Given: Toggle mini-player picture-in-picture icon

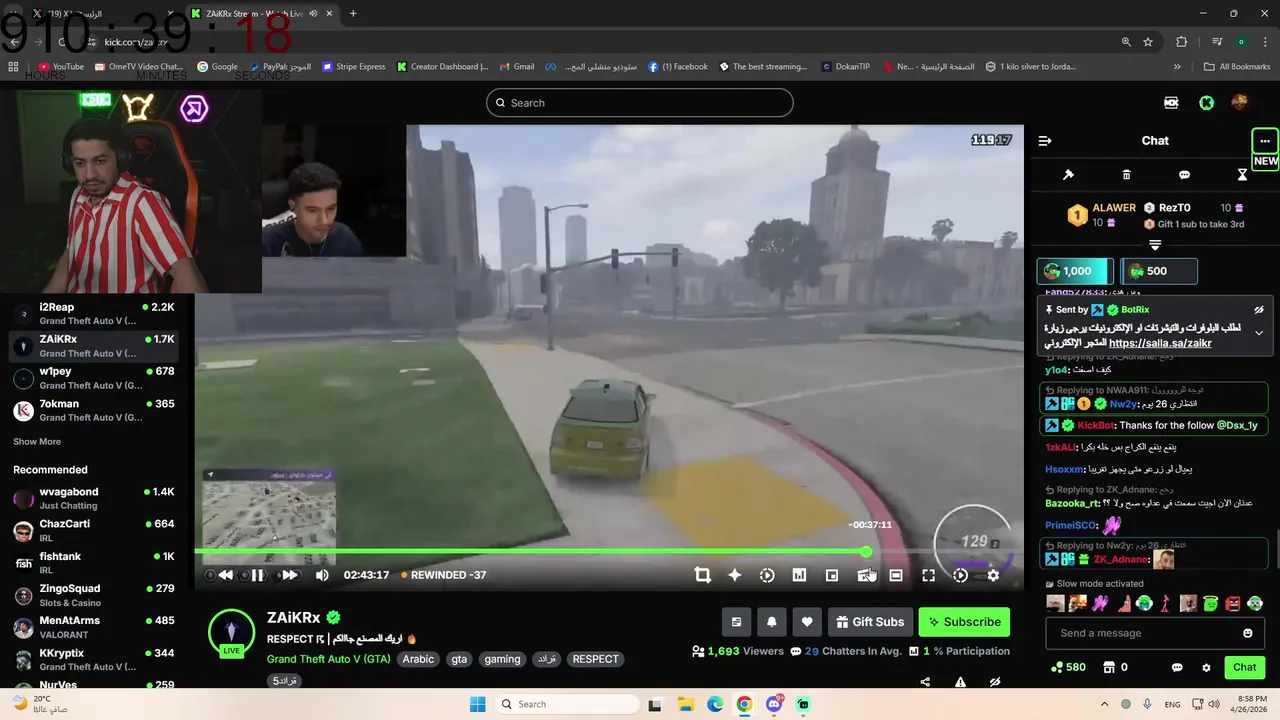Looking at the screenshot, I should (832, 575).
